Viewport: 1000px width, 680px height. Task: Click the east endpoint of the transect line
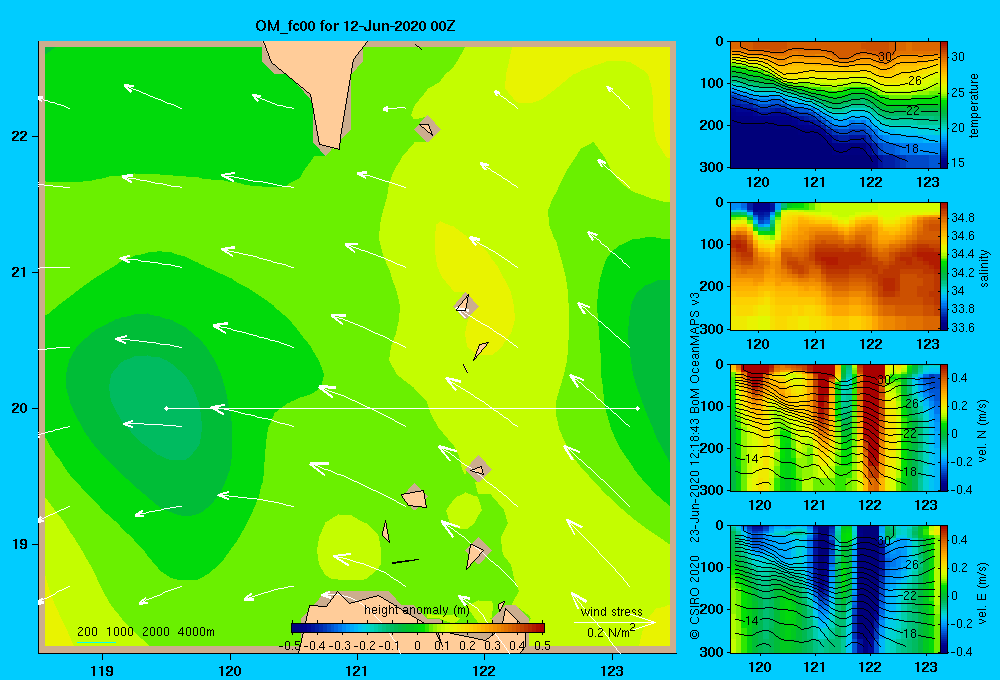pos(637,408)
